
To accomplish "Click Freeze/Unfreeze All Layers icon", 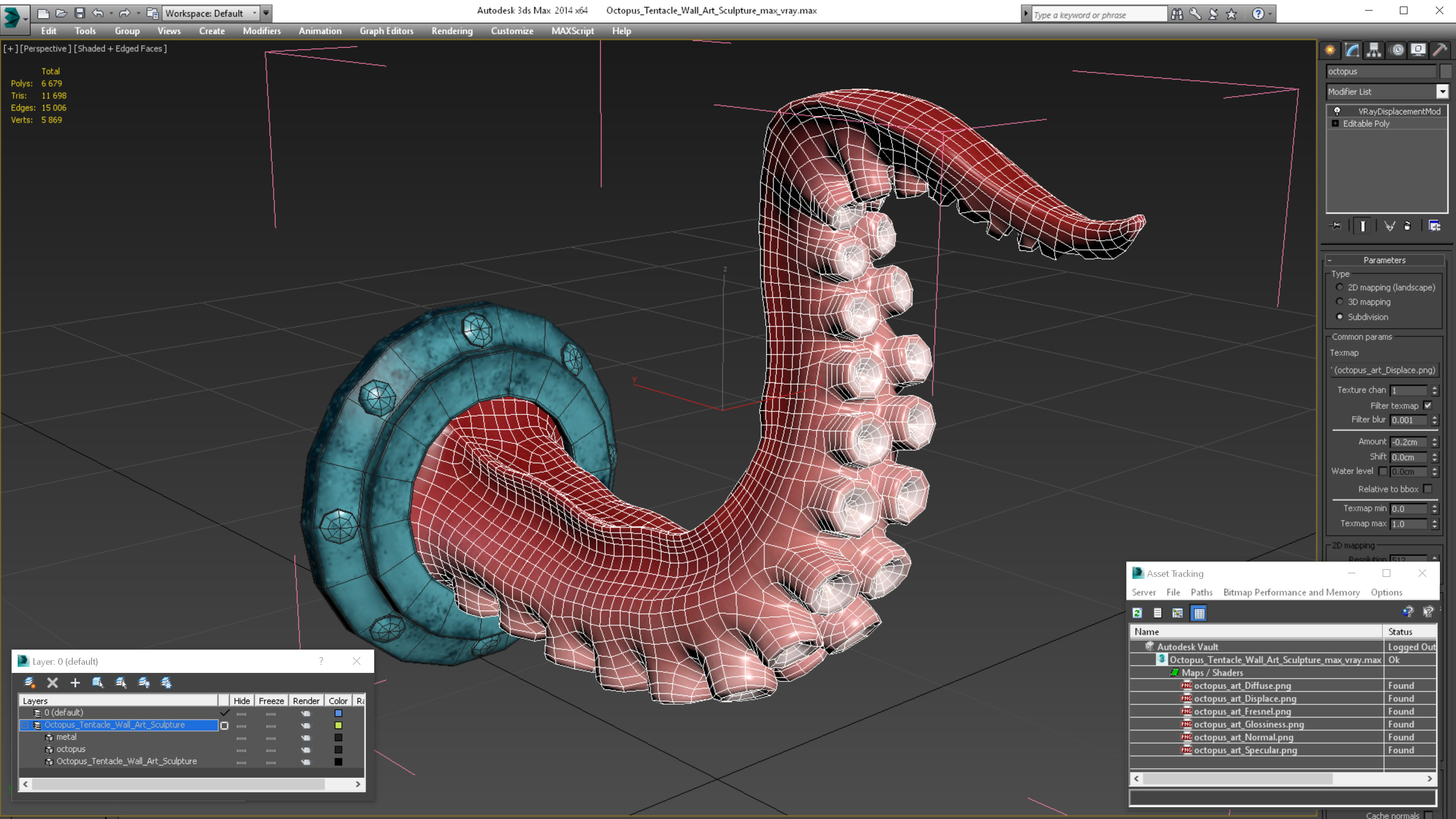I will (x=166, y=683).
